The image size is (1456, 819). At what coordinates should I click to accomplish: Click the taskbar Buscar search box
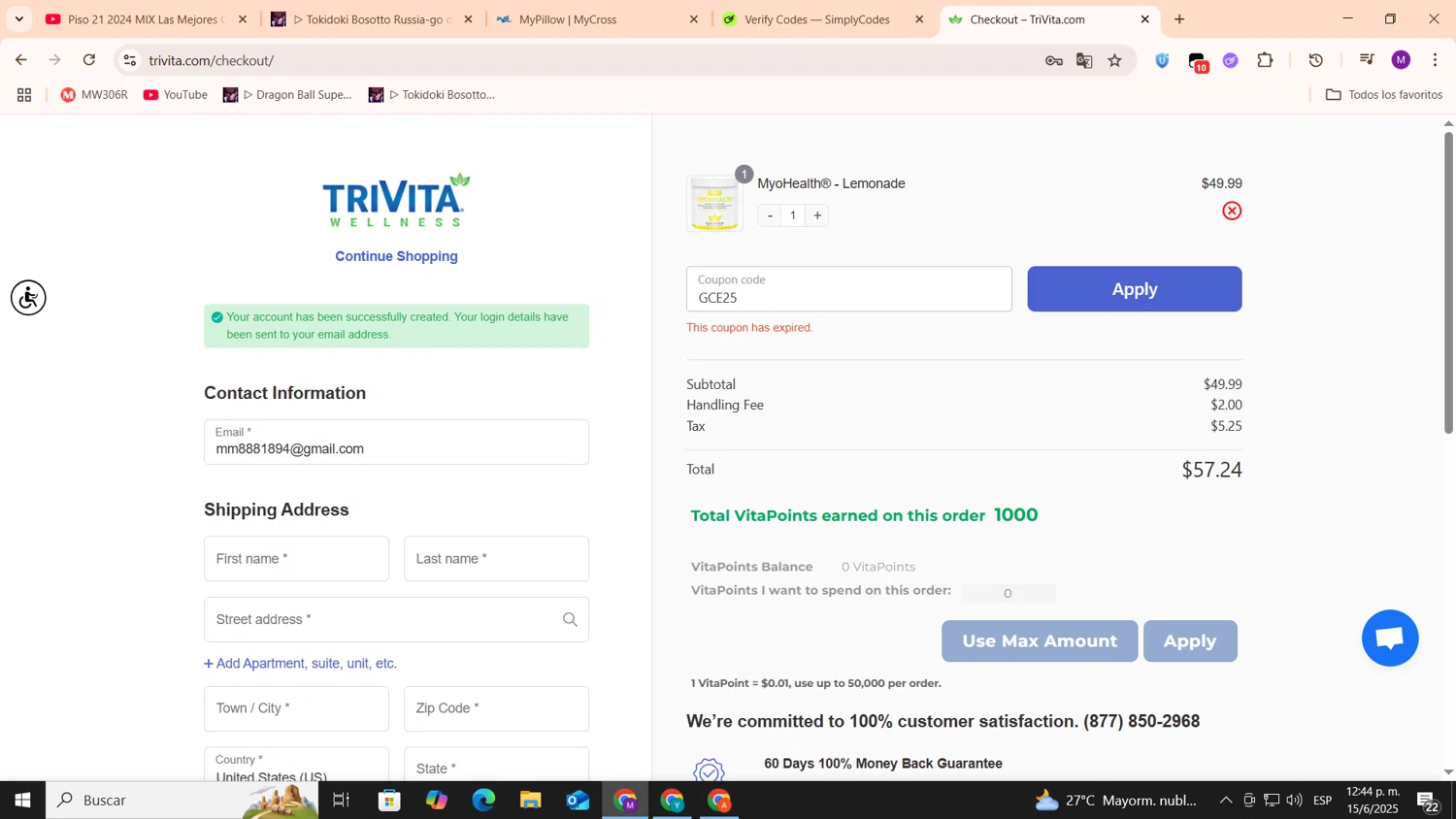(x=182, y=801)
